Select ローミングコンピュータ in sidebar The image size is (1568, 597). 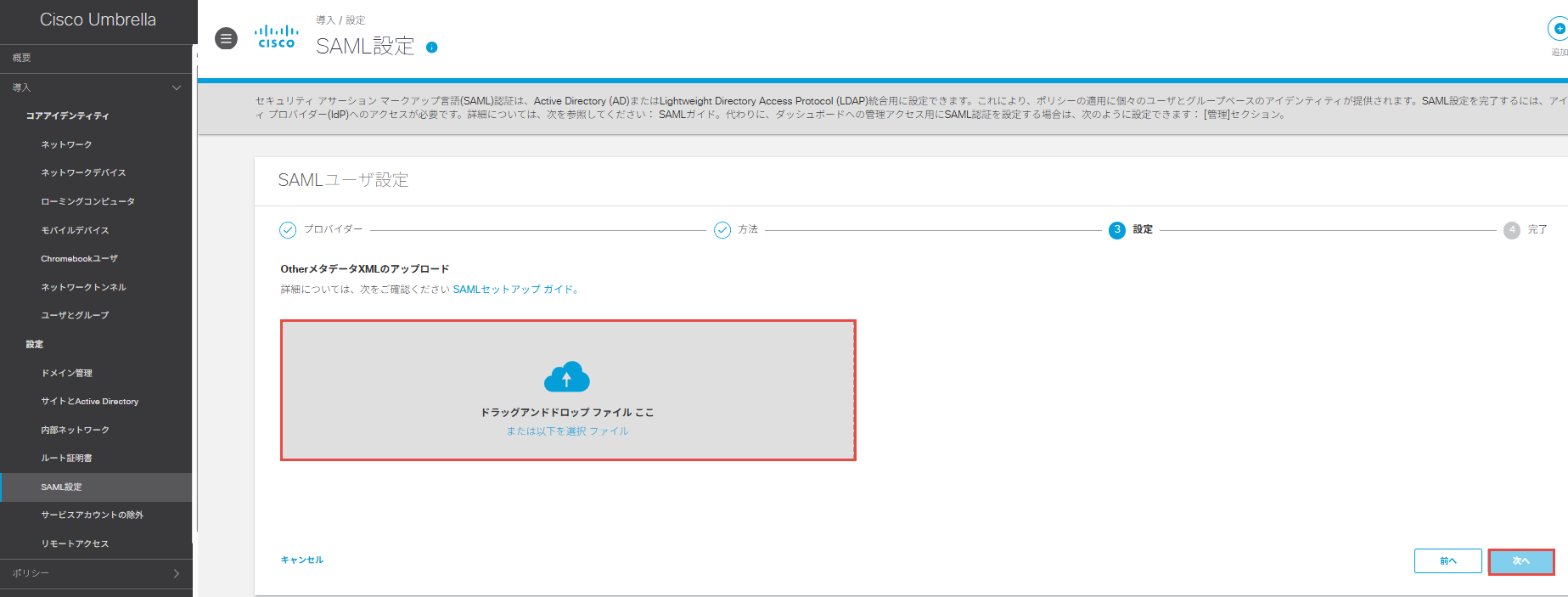[x=87, y=201]
